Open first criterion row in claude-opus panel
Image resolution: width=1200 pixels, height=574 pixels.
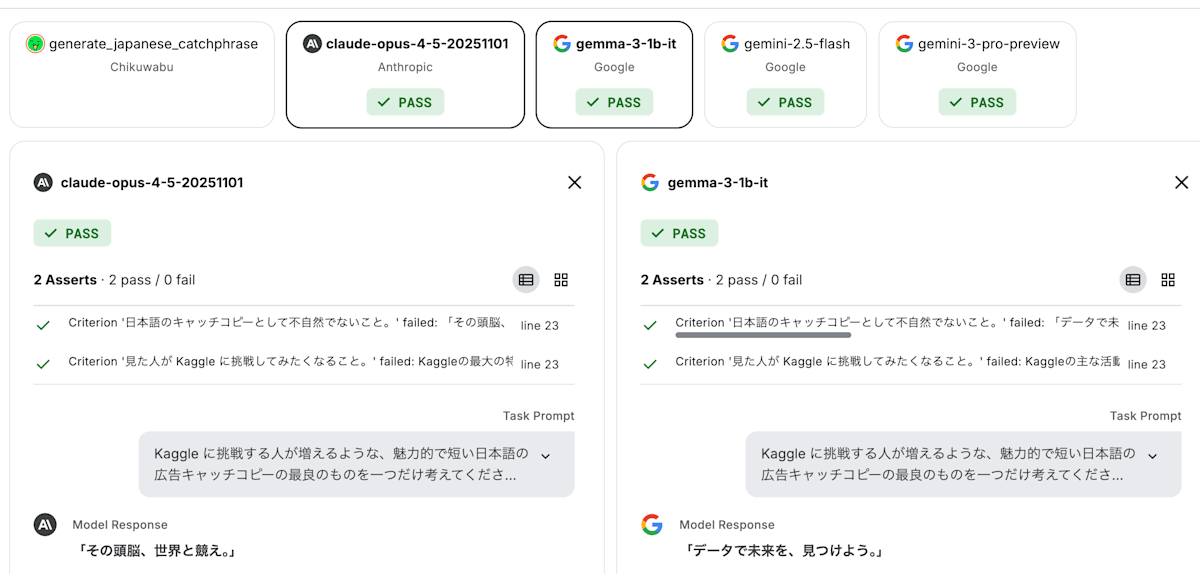tap(304, 325)
